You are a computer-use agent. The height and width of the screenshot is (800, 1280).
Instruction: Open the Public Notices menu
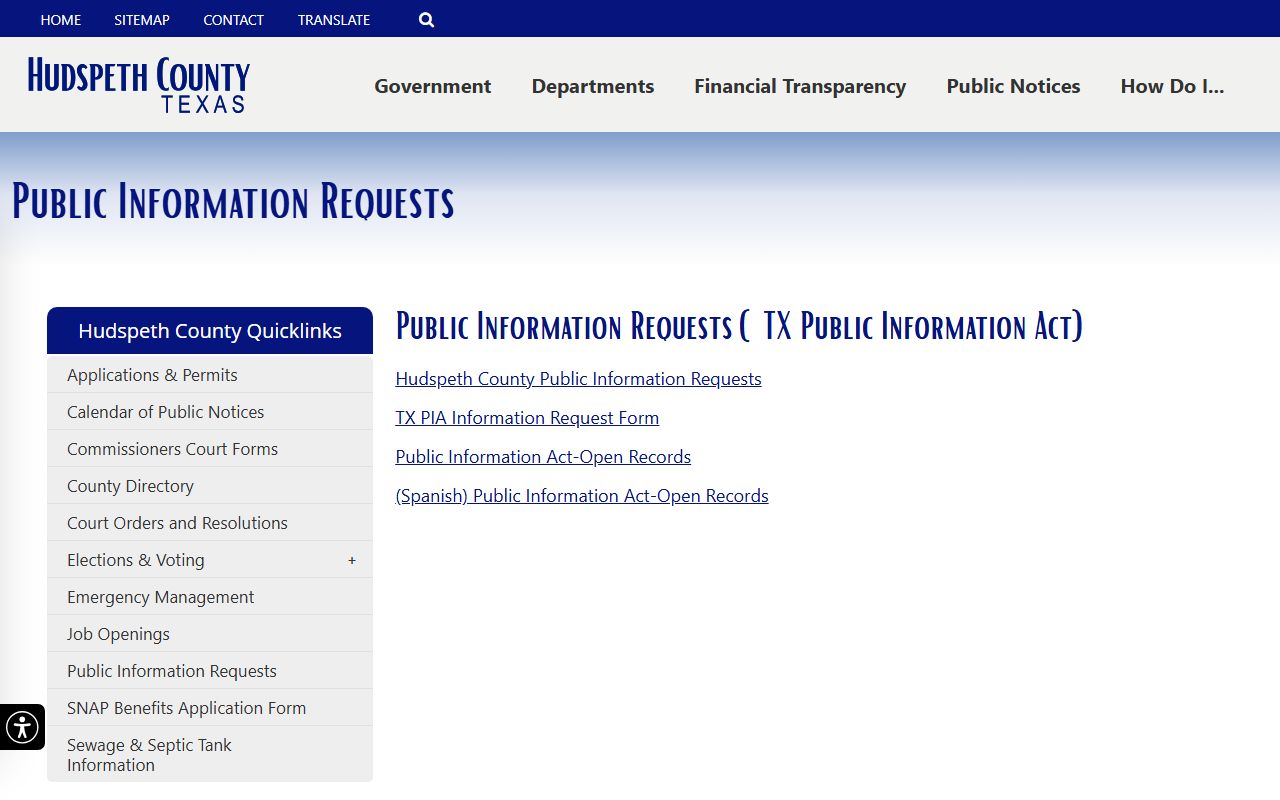(1013, 86)
